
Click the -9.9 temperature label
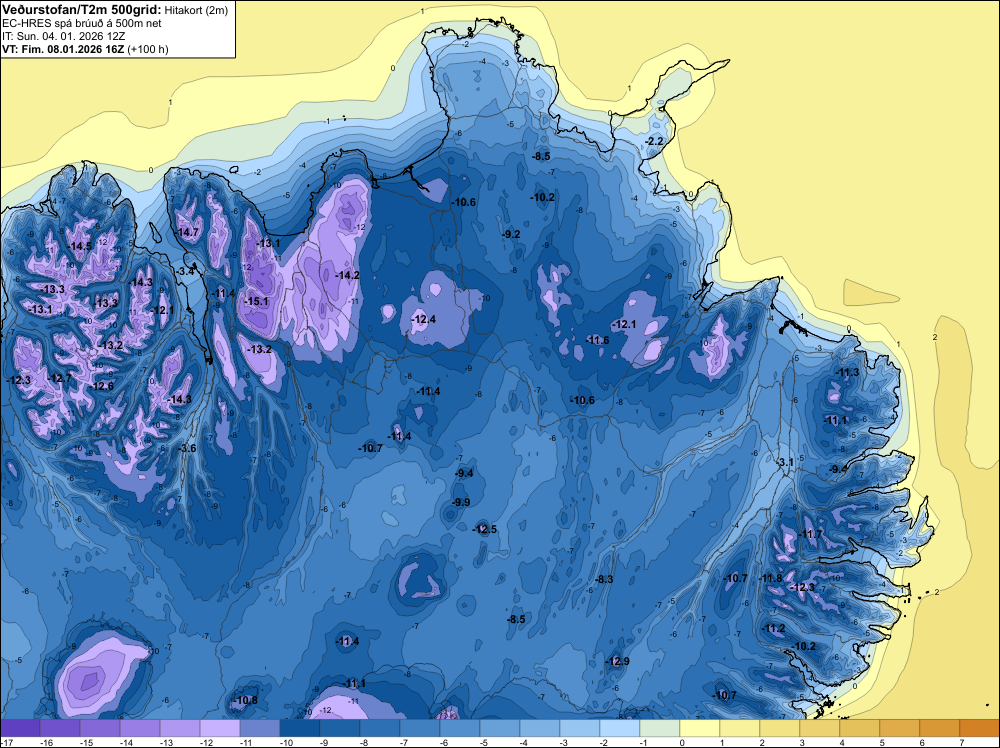[461, 502]
